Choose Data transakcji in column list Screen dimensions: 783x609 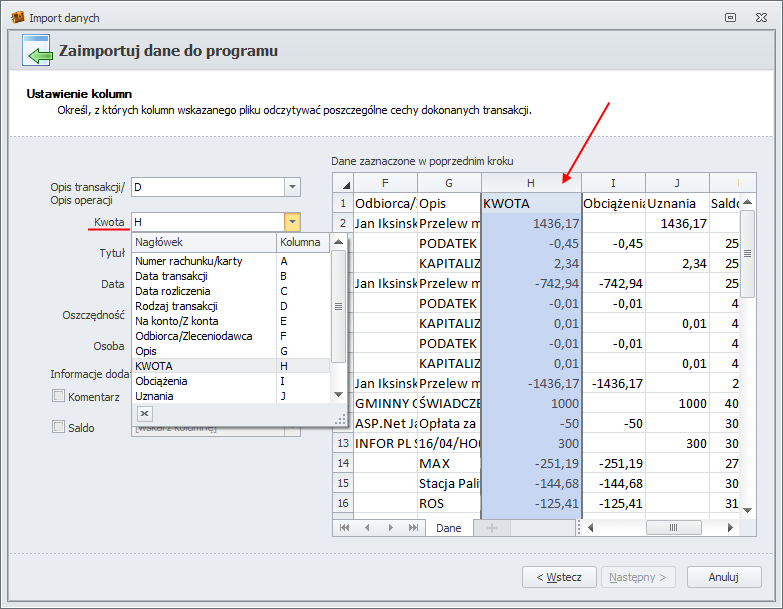171,276
